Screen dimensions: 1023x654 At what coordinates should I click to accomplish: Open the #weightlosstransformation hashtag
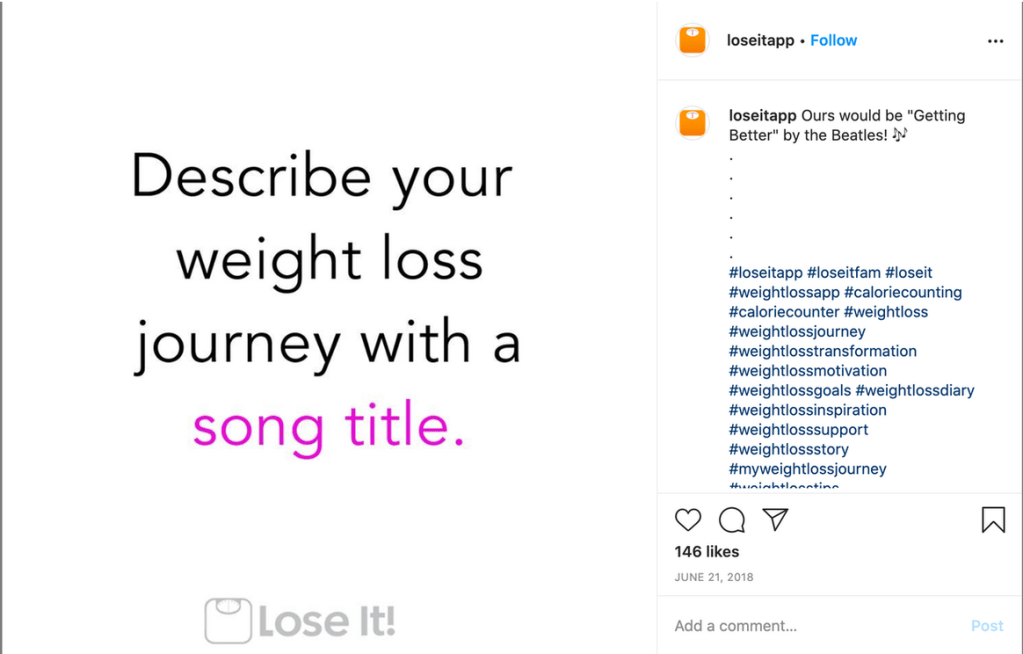822,351
